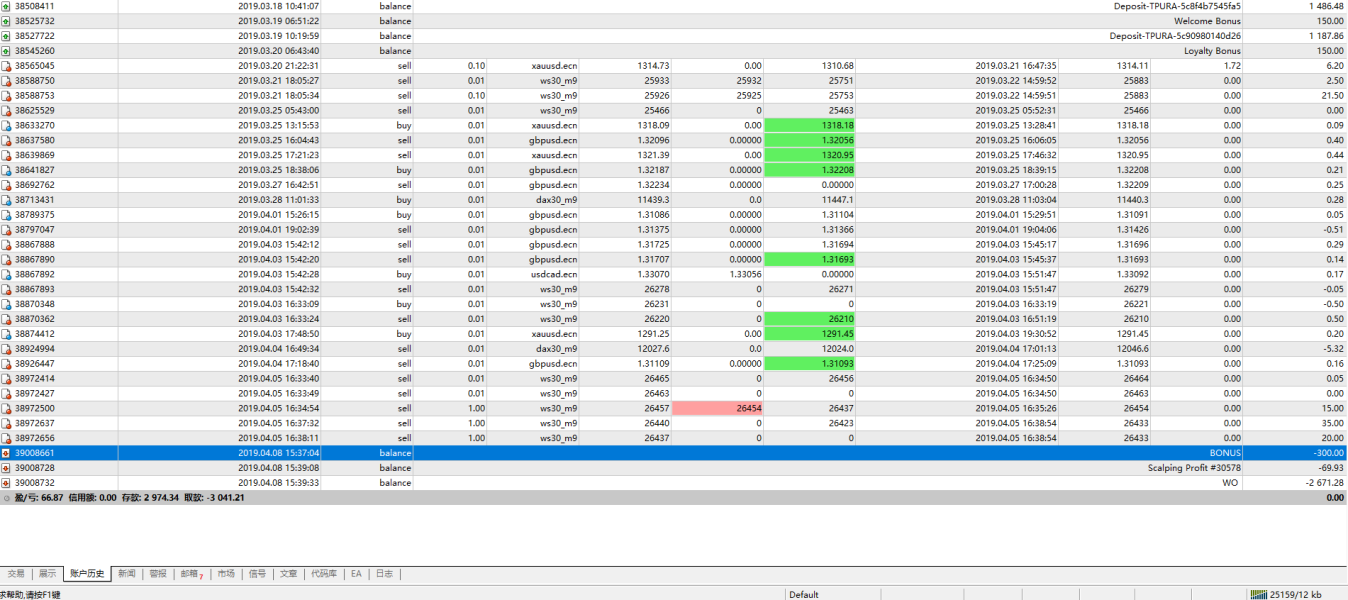Image resolution: width=1348 pixels, height=600 pixels.
Task: Switch to the 日志 (Journal) tab
Action: 384,574
